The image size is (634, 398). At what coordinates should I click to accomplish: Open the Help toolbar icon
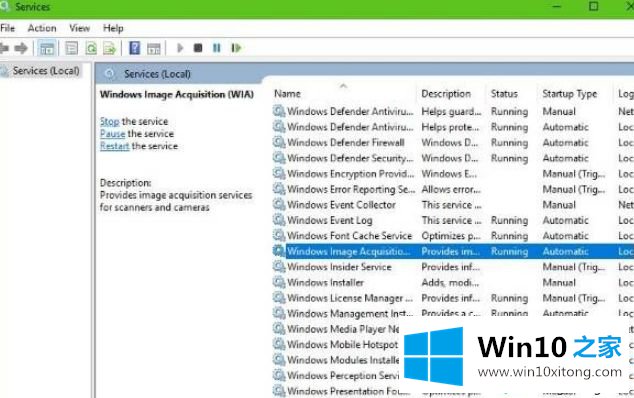[x=134, y=48]
